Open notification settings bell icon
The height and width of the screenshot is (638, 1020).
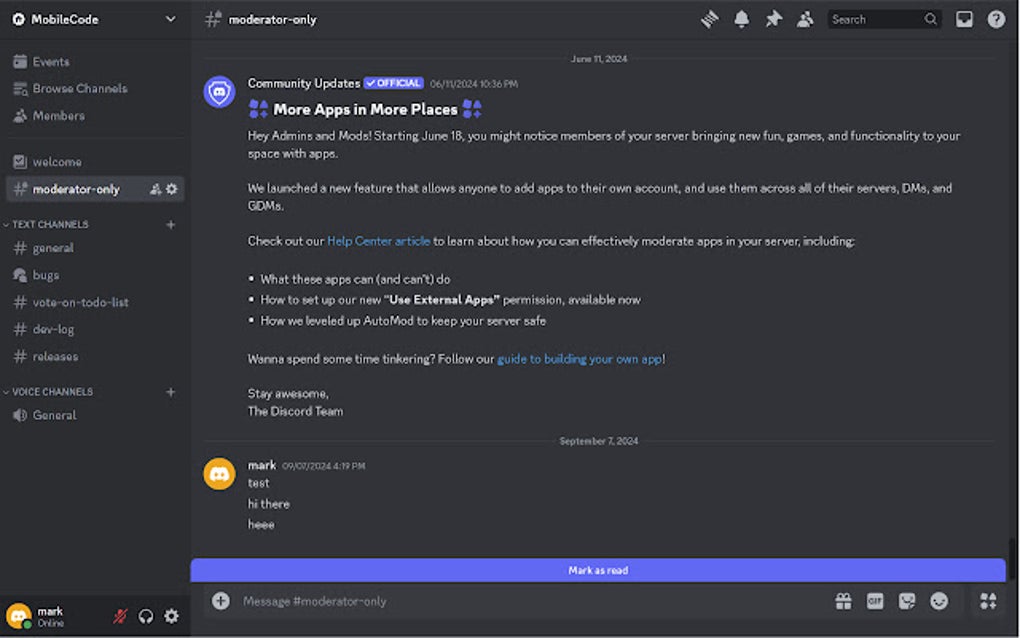point(741,18)
